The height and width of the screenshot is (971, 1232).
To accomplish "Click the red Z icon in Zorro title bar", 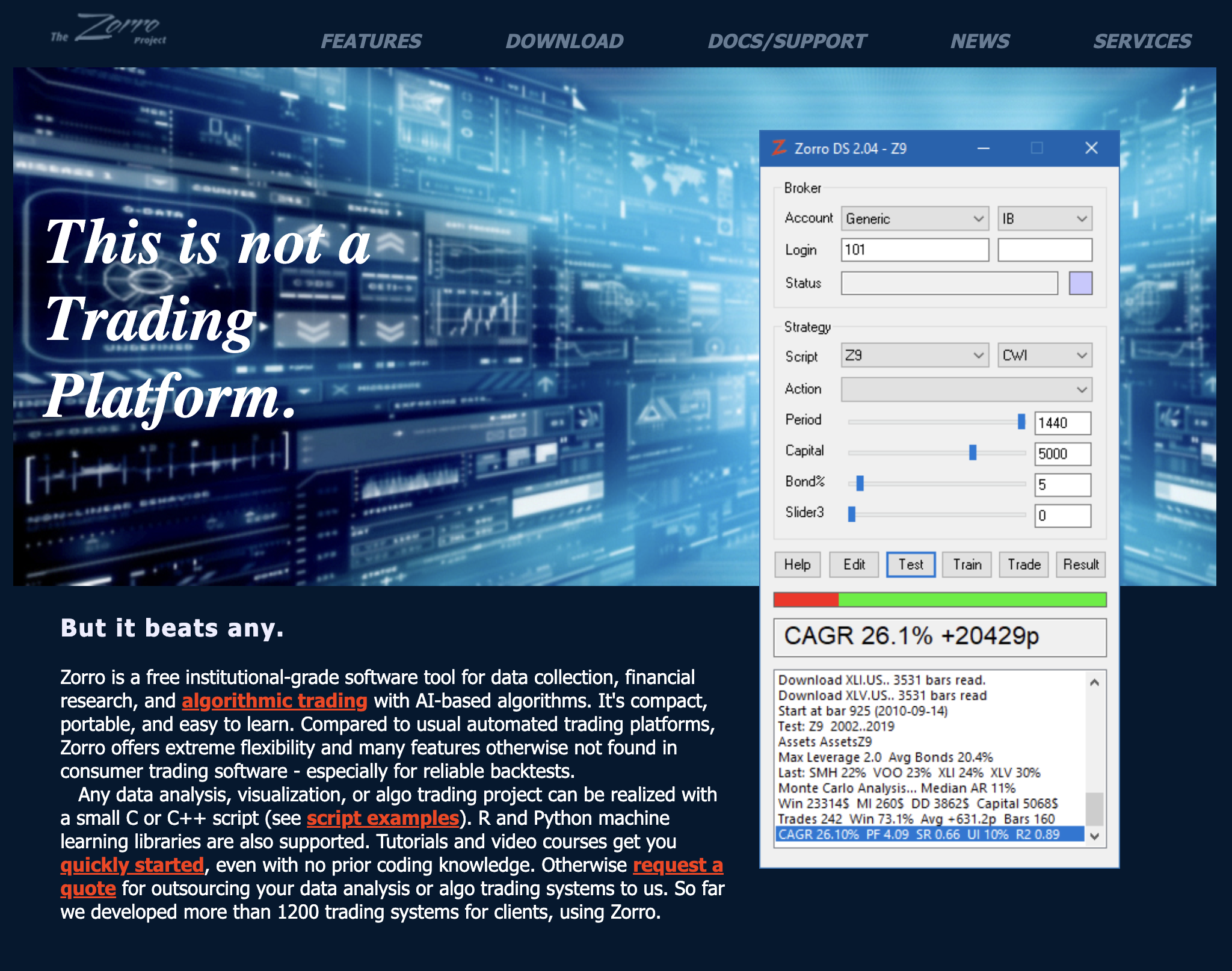I will (x=779, y=148).
